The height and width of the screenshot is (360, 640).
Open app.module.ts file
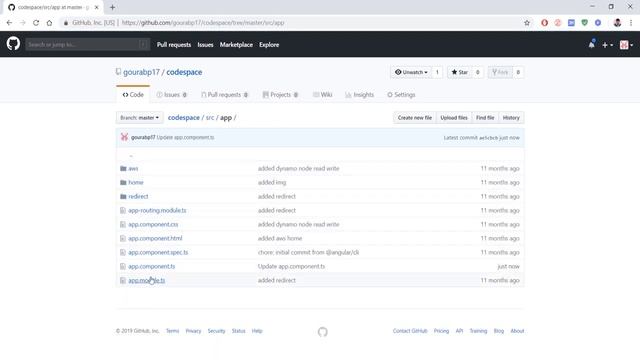tap(147, 280)
